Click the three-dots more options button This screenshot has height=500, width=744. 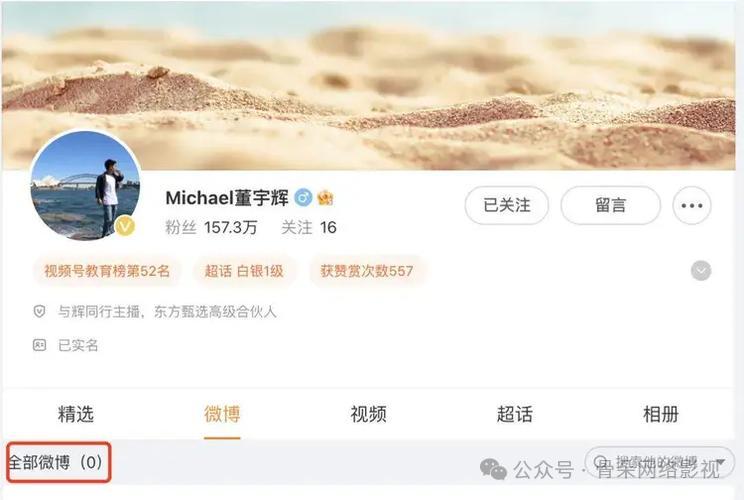[x=691, y=205]
